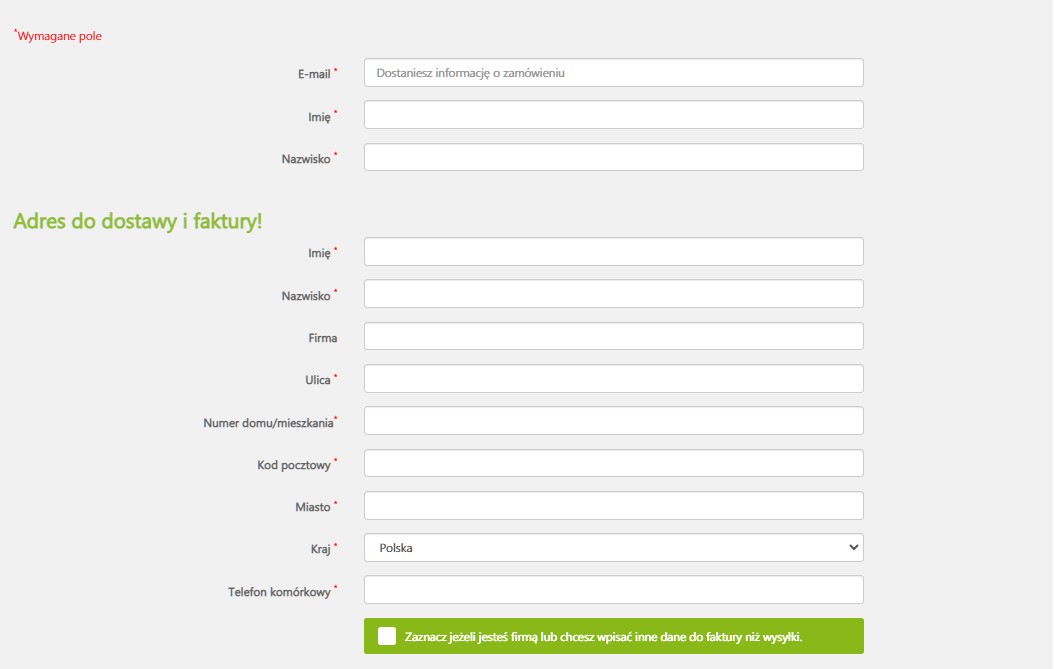1054x669 pixels.
Task: Open the Kraj dropdown showing Polska
Action: click(614, 548)
